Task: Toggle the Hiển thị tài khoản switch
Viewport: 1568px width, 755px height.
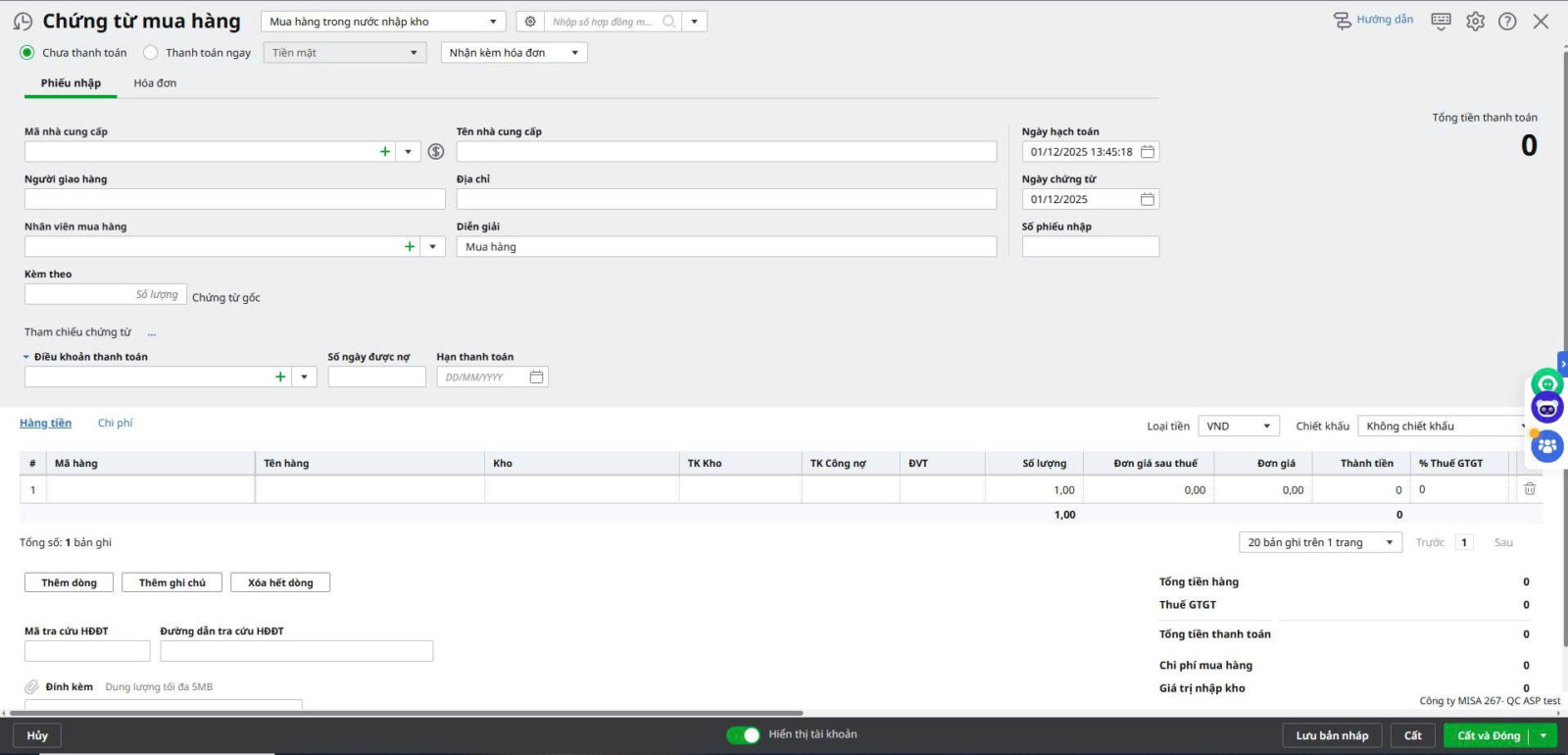Action: point(743,734)
